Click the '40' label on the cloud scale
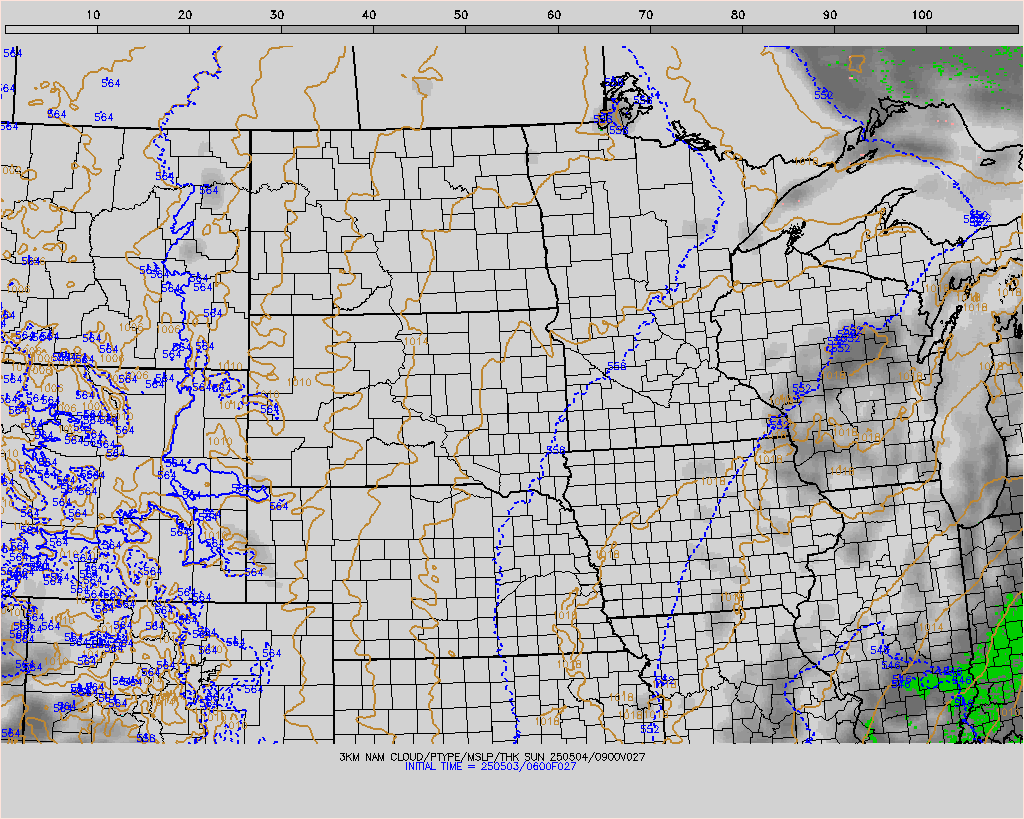The height and width of the screenshot is (819, 1024). [370, 15]
